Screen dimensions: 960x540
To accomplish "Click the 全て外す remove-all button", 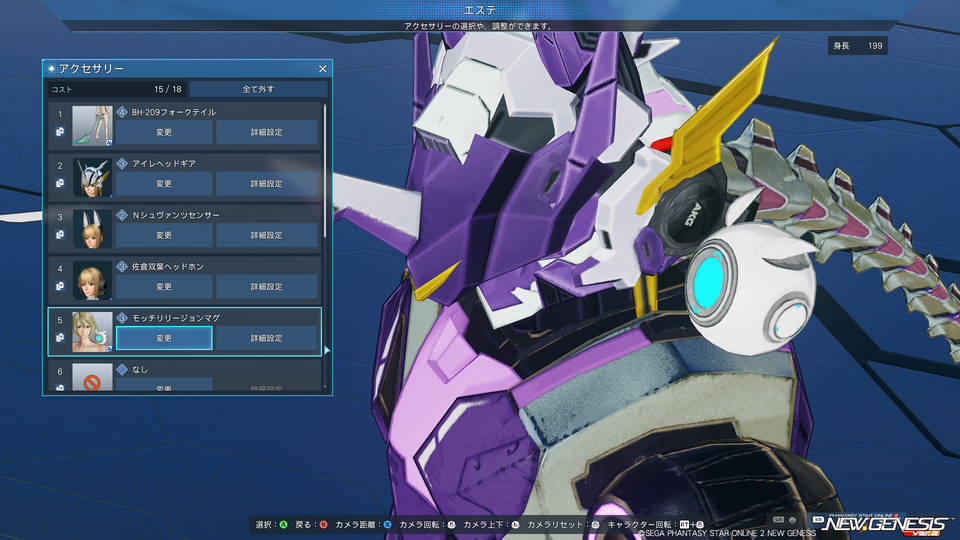I will click(258, 89).
